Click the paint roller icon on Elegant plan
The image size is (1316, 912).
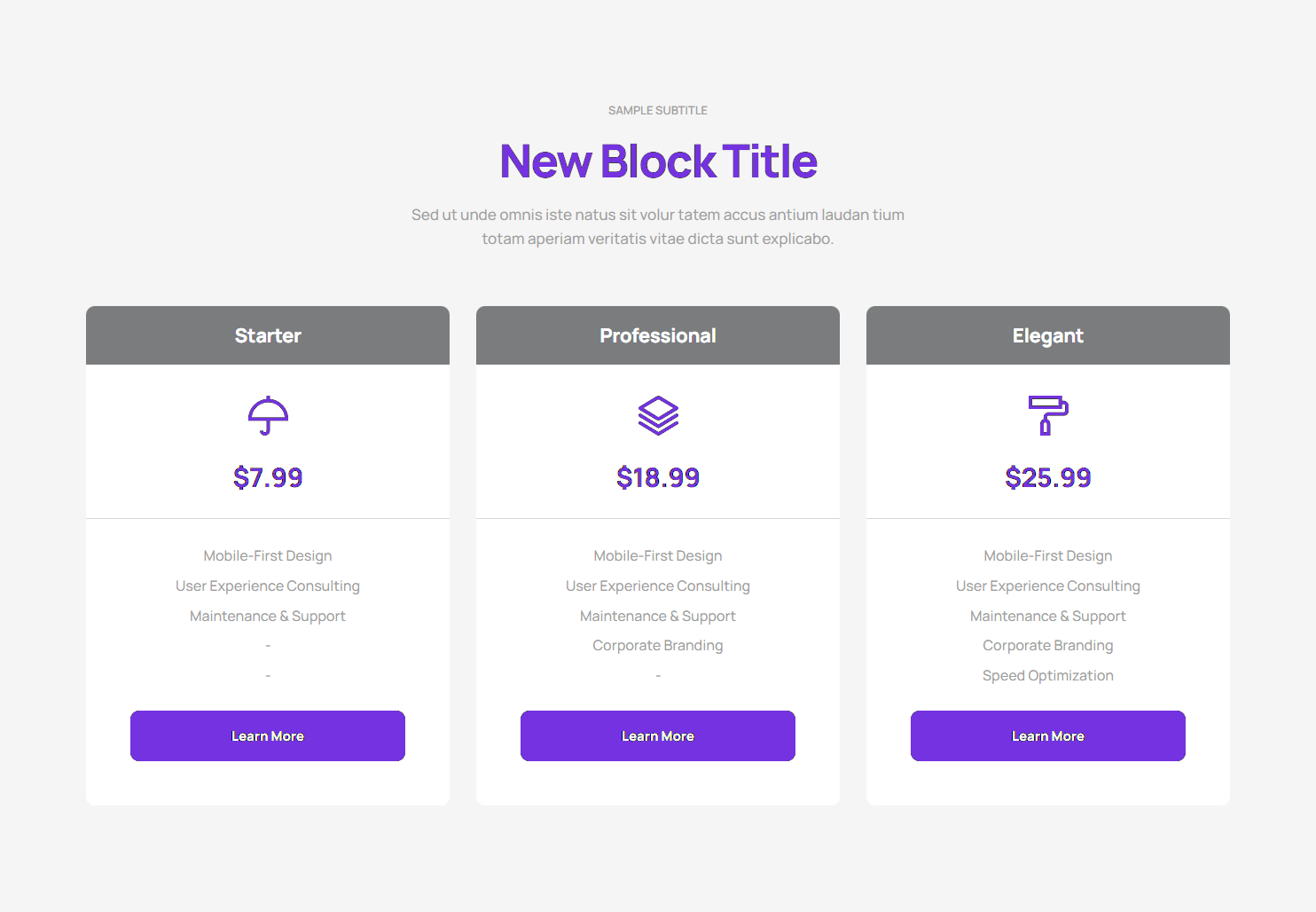coord(1047,415)
